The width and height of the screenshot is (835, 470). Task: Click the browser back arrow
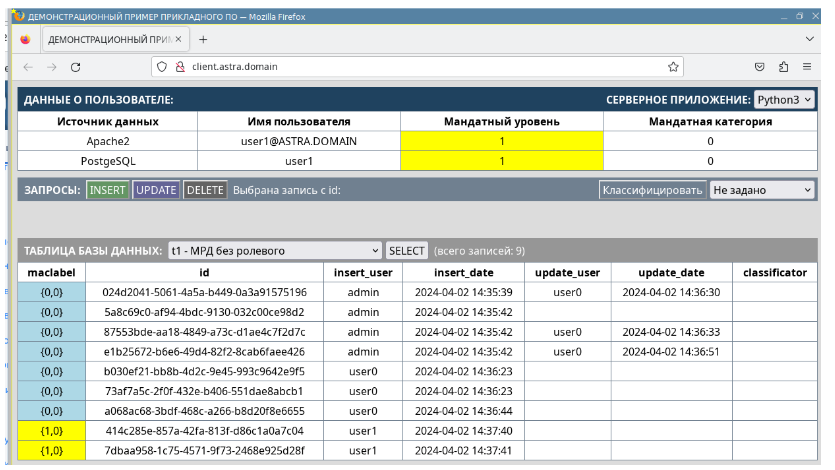[27, 67]
